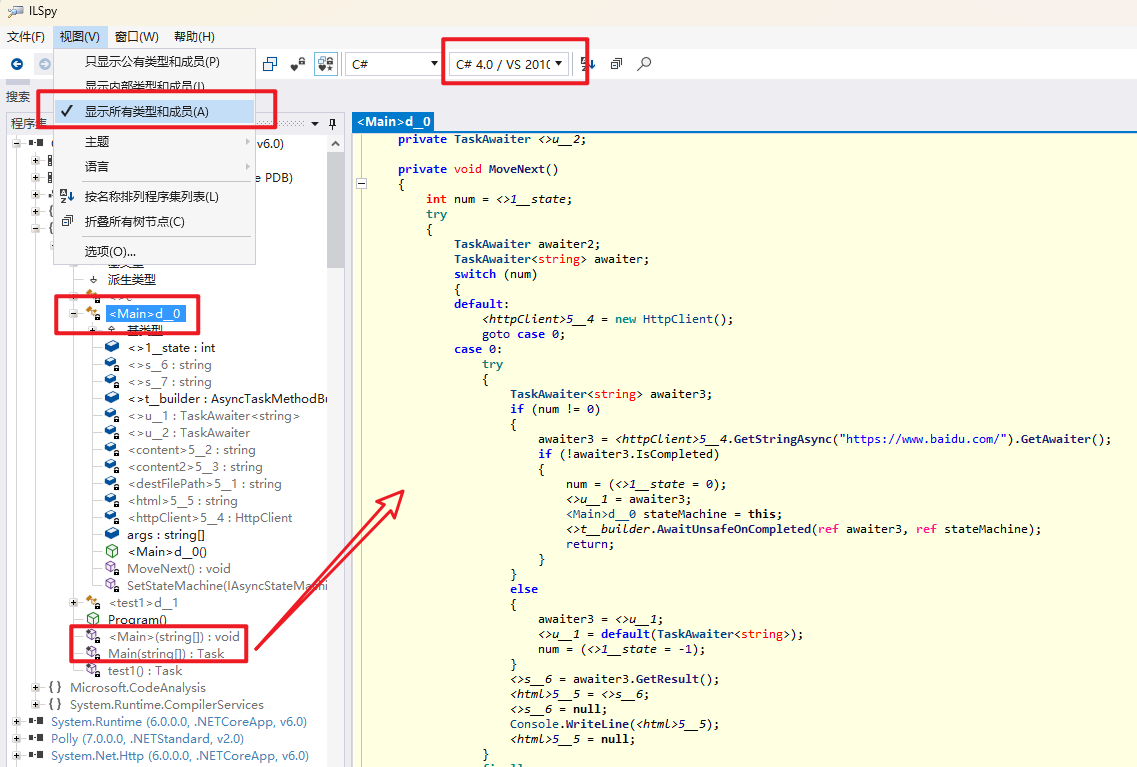Click the overlapping-windows icon left of the language dropdown
Screen dimensions: 1137x767
[270, 64]
